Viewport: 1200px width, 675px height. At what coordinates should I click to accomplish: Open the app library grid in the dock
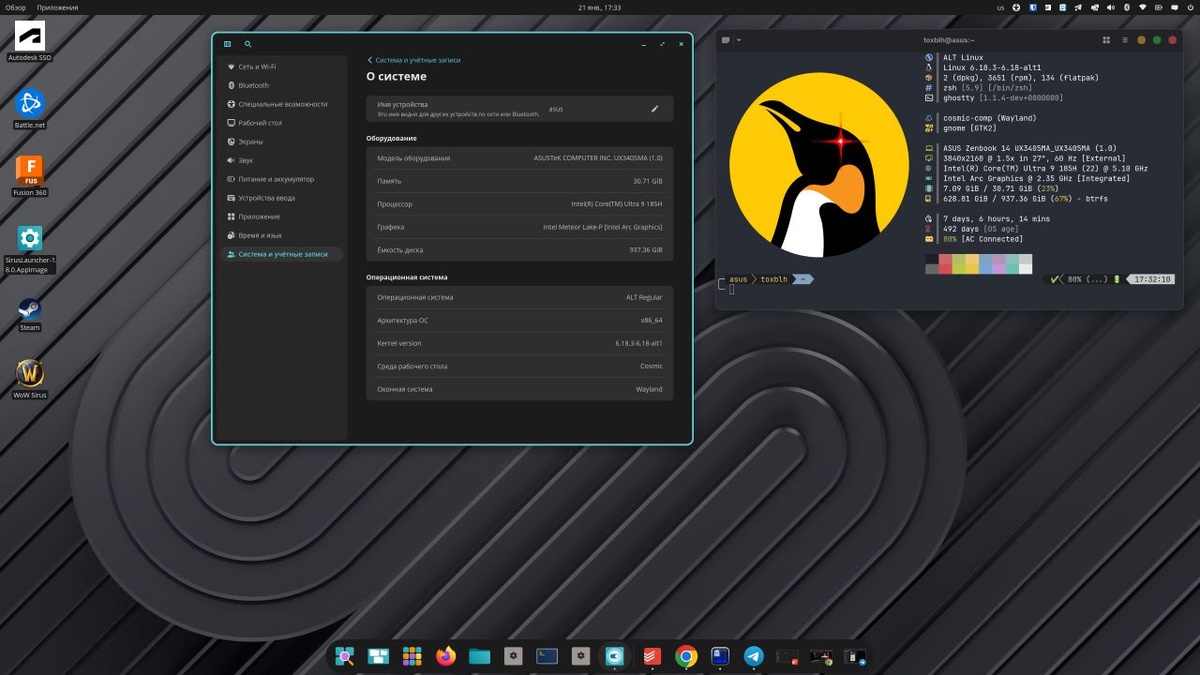pyautogui.click(x=412, y=656)
